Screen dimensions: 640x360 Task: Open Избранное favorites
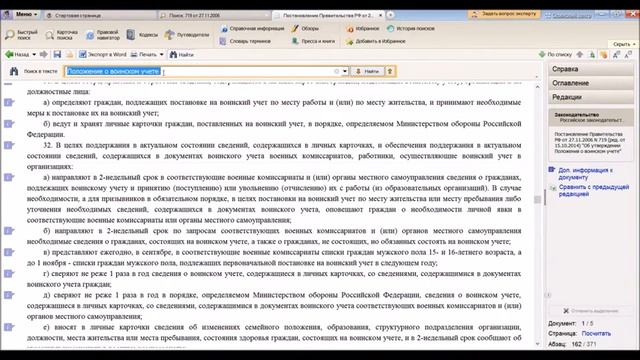point(363,29)
